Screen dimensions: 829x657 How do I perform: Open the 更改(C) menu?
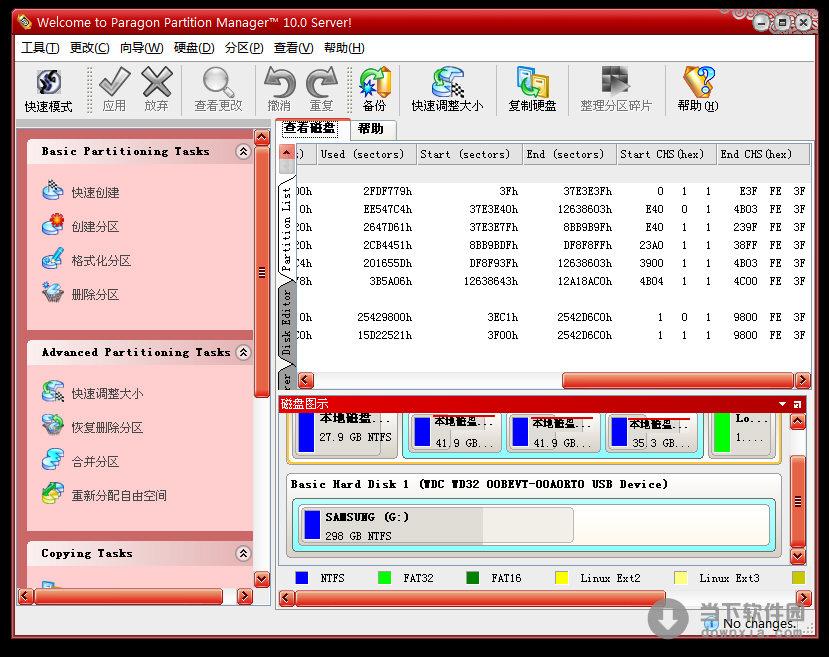click(89, 48)
